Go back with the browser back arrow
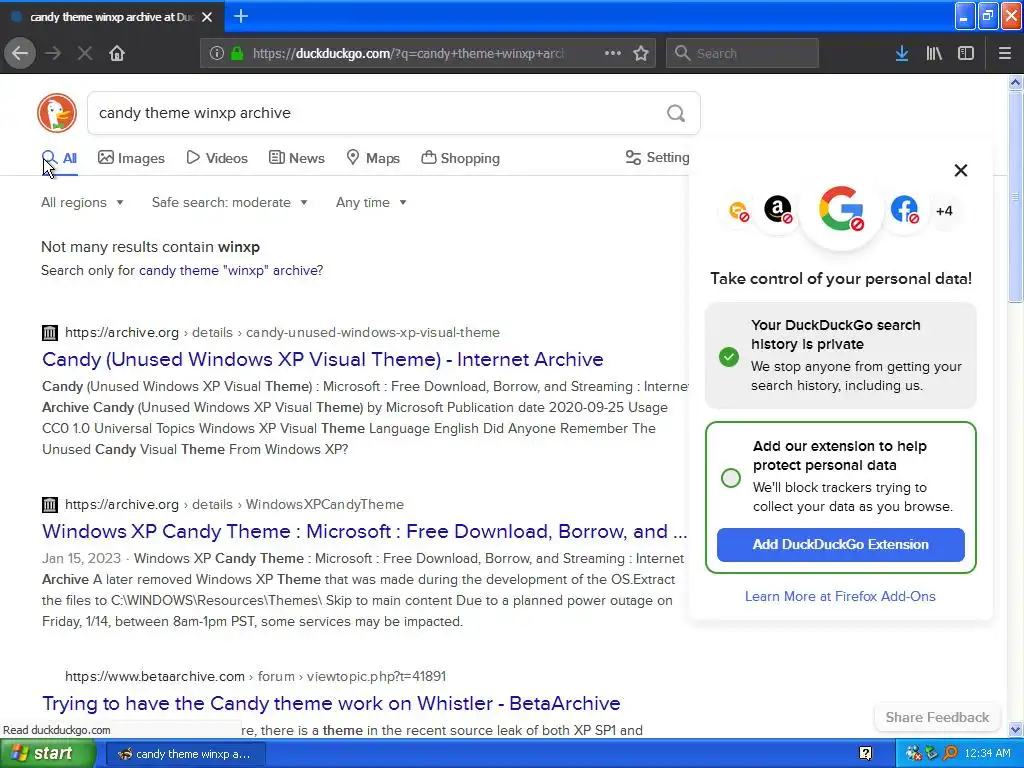 point(20,54)
